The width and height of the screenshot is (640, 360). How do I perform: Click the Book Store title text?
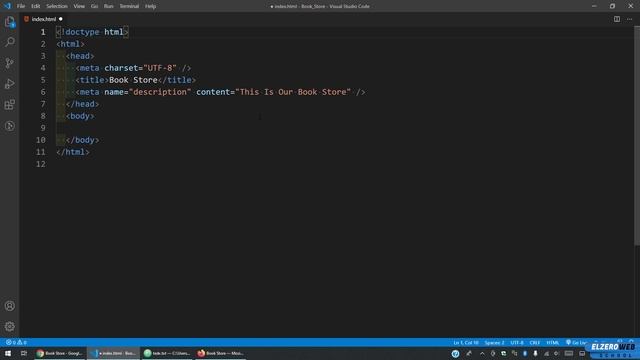[x=133, y=80]
